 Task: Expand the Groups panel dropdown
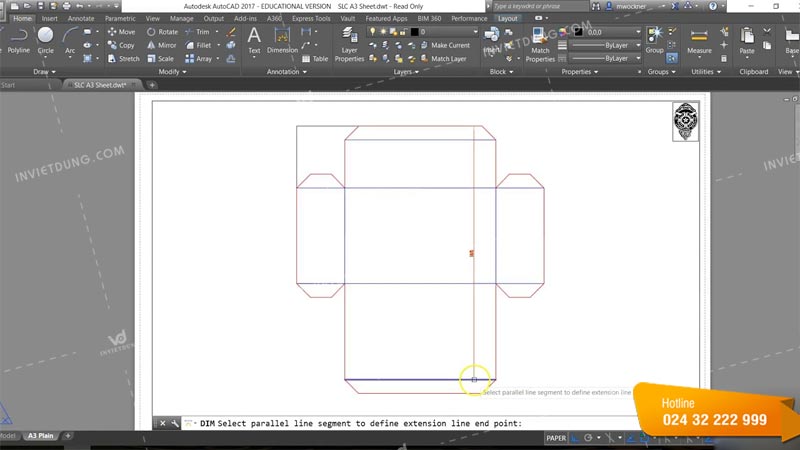point(661,72)
